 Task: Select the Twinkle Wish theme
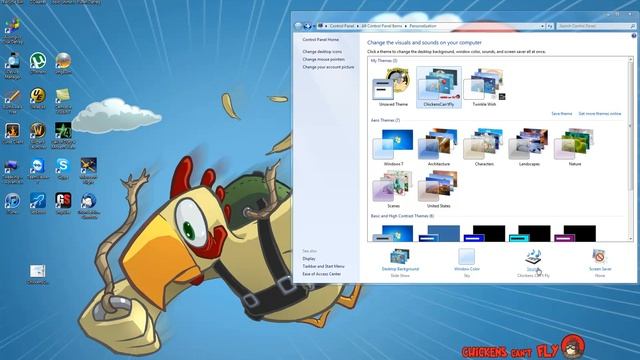click(484, 87)
